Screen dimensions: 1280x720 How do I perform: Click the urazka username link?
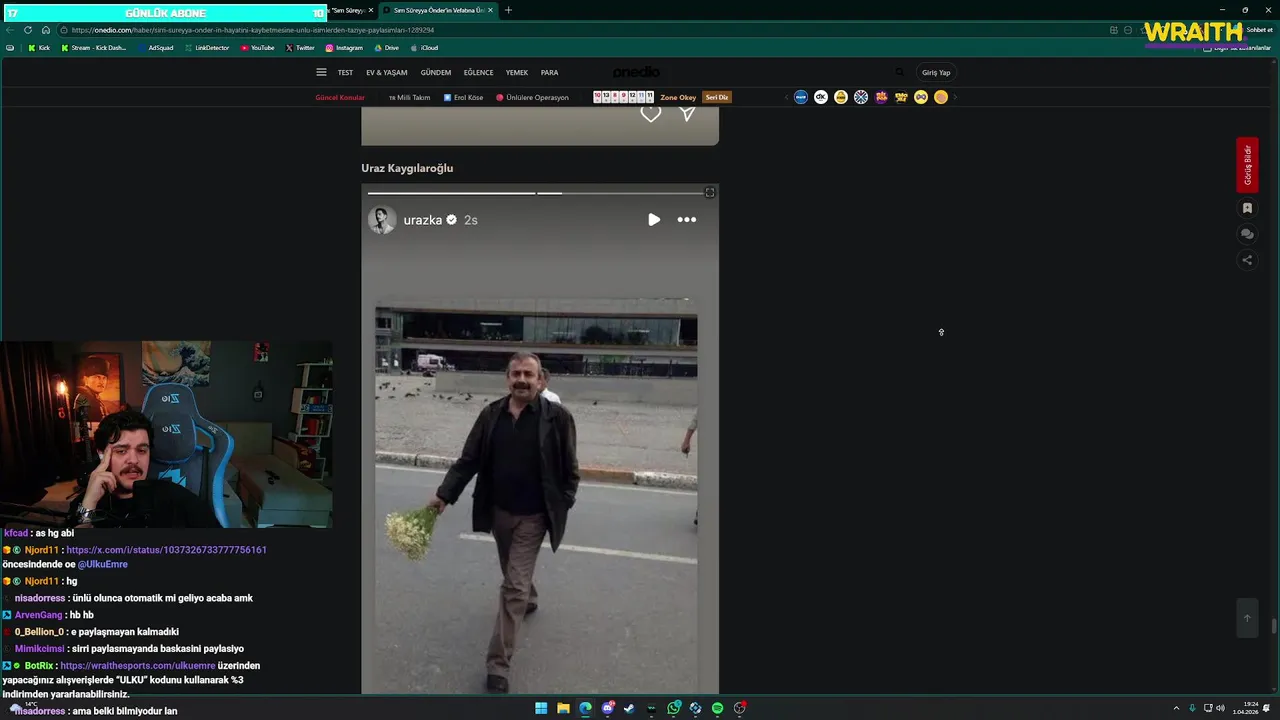tap(423, 220)
